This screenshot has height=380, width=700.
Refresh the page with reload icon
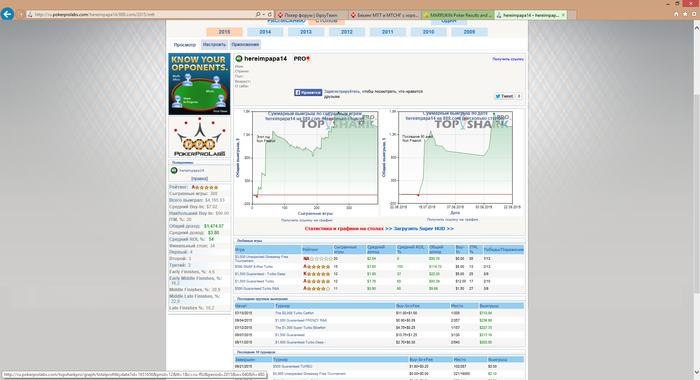tap(270, 15)
